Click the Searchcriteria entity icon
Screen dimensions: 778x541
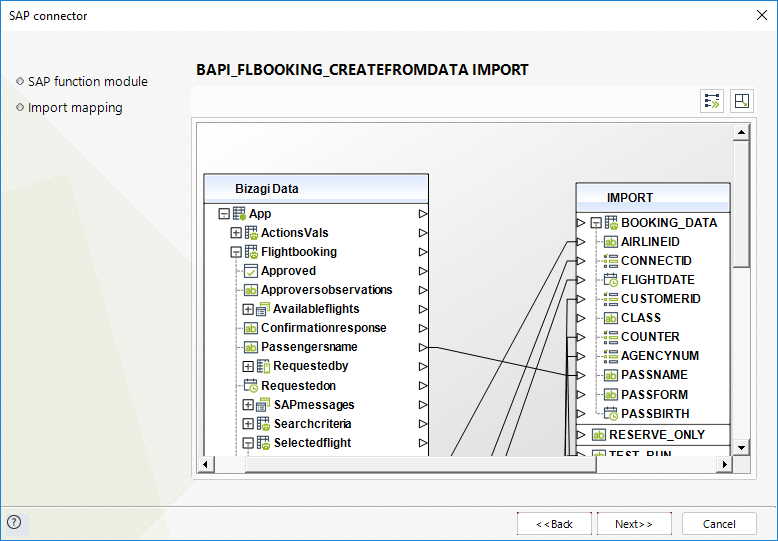click(x=263, y=424)
